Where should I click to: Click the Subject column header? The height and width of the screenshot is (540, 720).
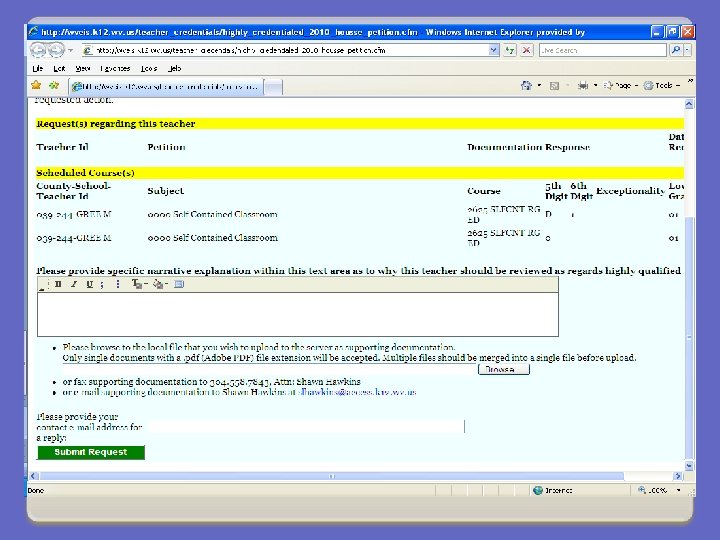point(166,191)
